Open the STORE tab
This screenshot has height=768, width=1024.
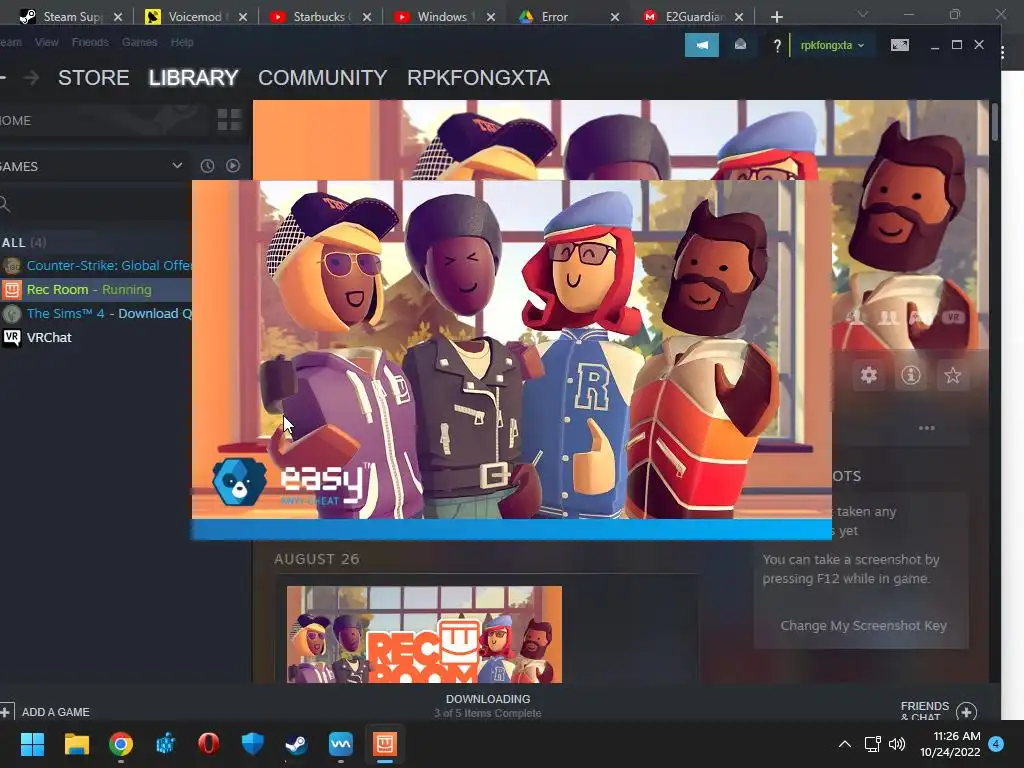[x=93, y=78]
